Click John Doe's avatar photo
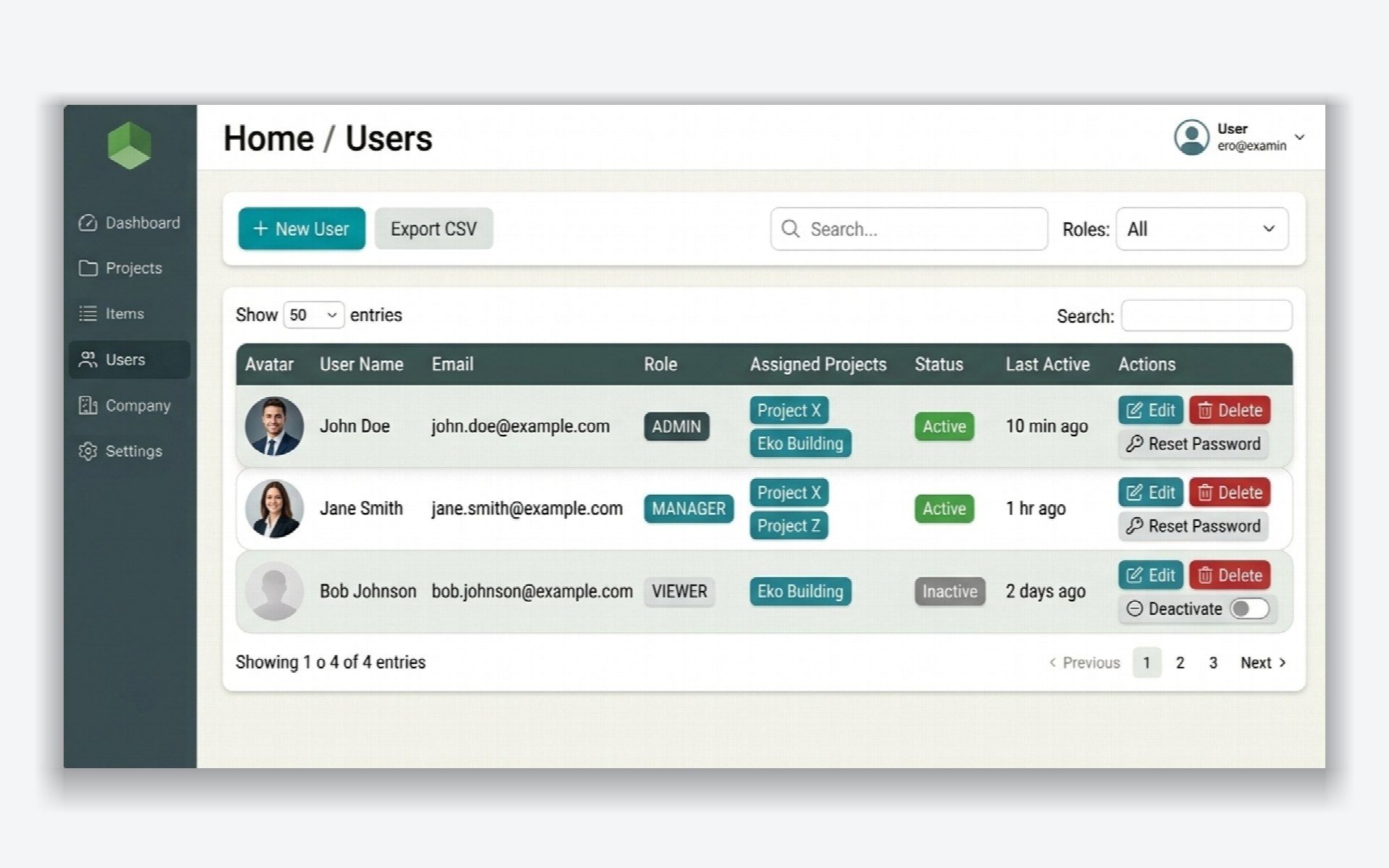Screen dimensions: 1389x868 (x=274, y=426)
